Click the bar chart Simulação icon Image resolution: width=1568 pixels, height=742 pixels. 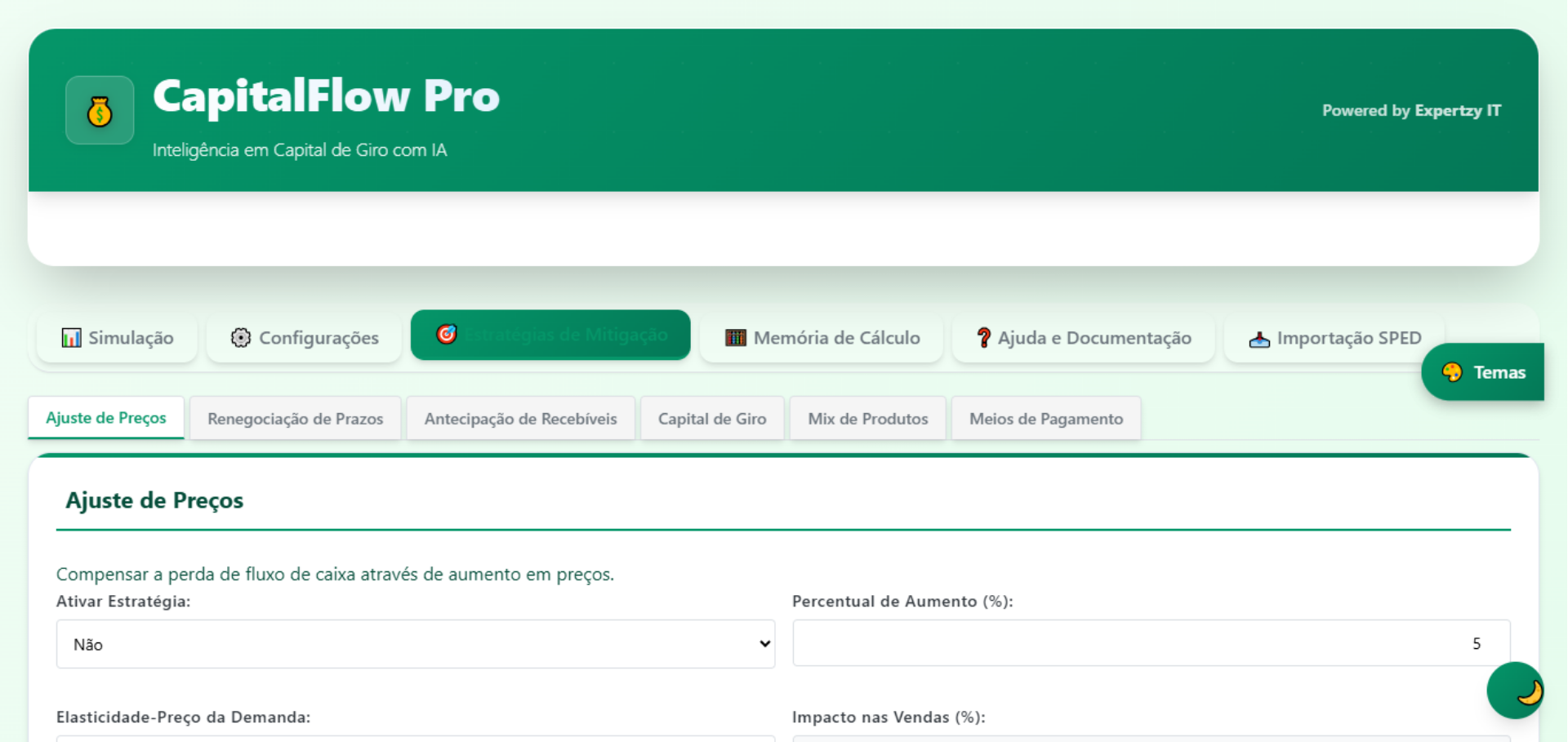tap(72, 338)
